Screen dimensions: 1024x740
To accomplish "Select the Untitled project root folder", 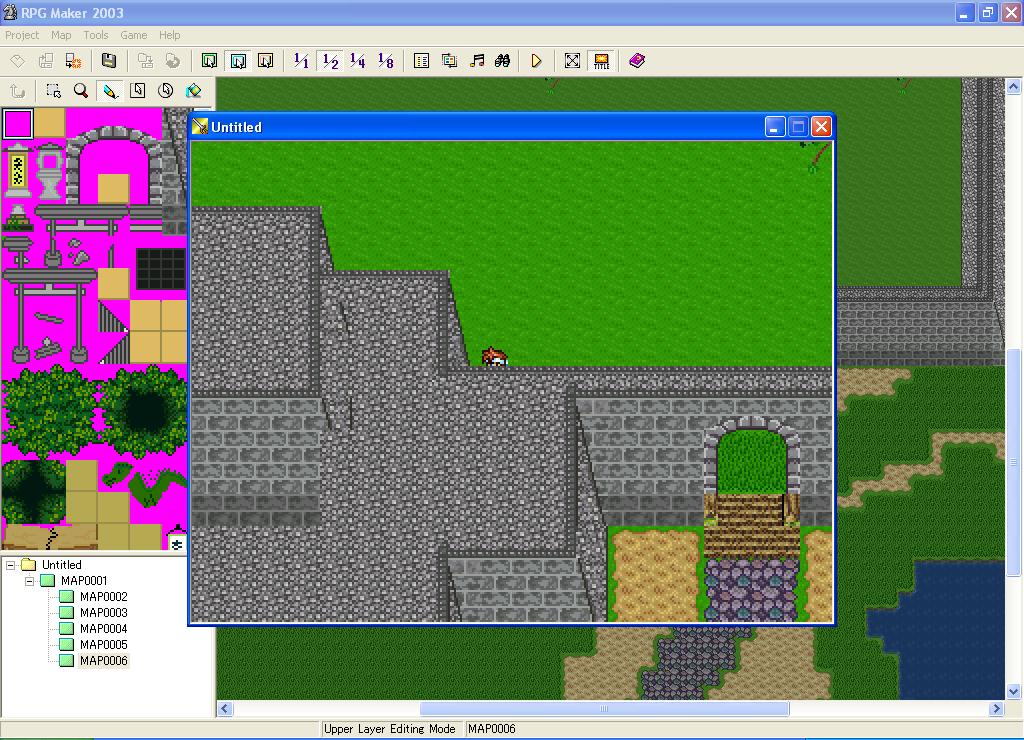I will tap(61, 565).
